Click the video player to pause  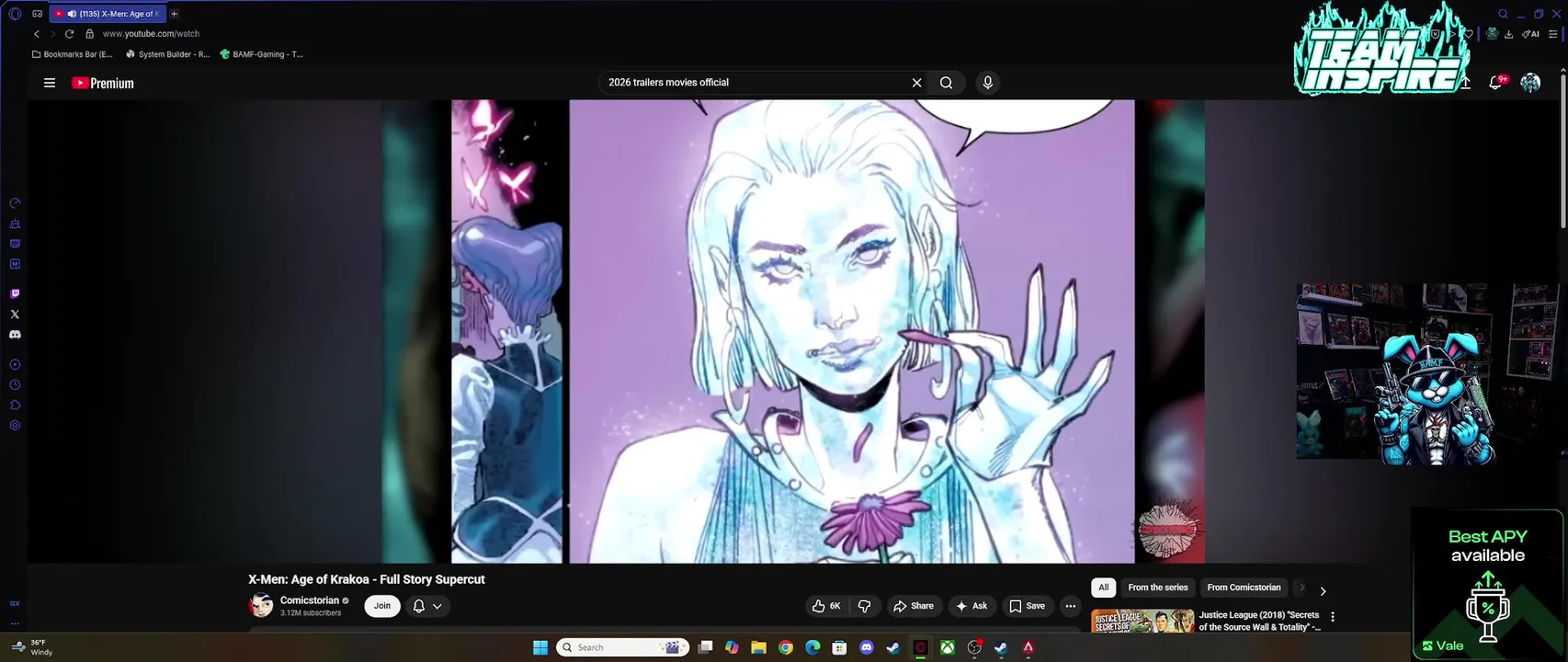pyautogui.click(x=792, y=331)
